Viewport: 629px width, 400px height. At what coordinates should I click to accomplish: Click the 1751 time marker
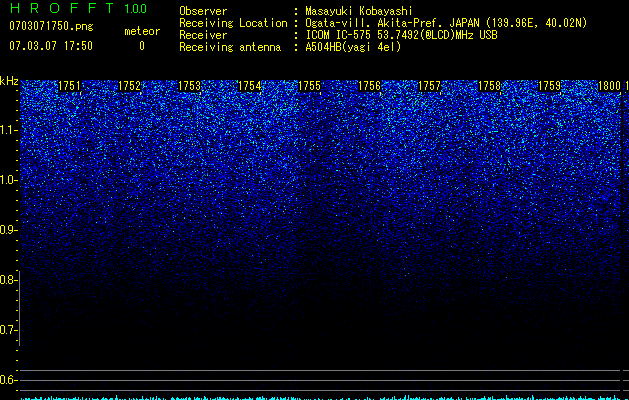[69, 86]
